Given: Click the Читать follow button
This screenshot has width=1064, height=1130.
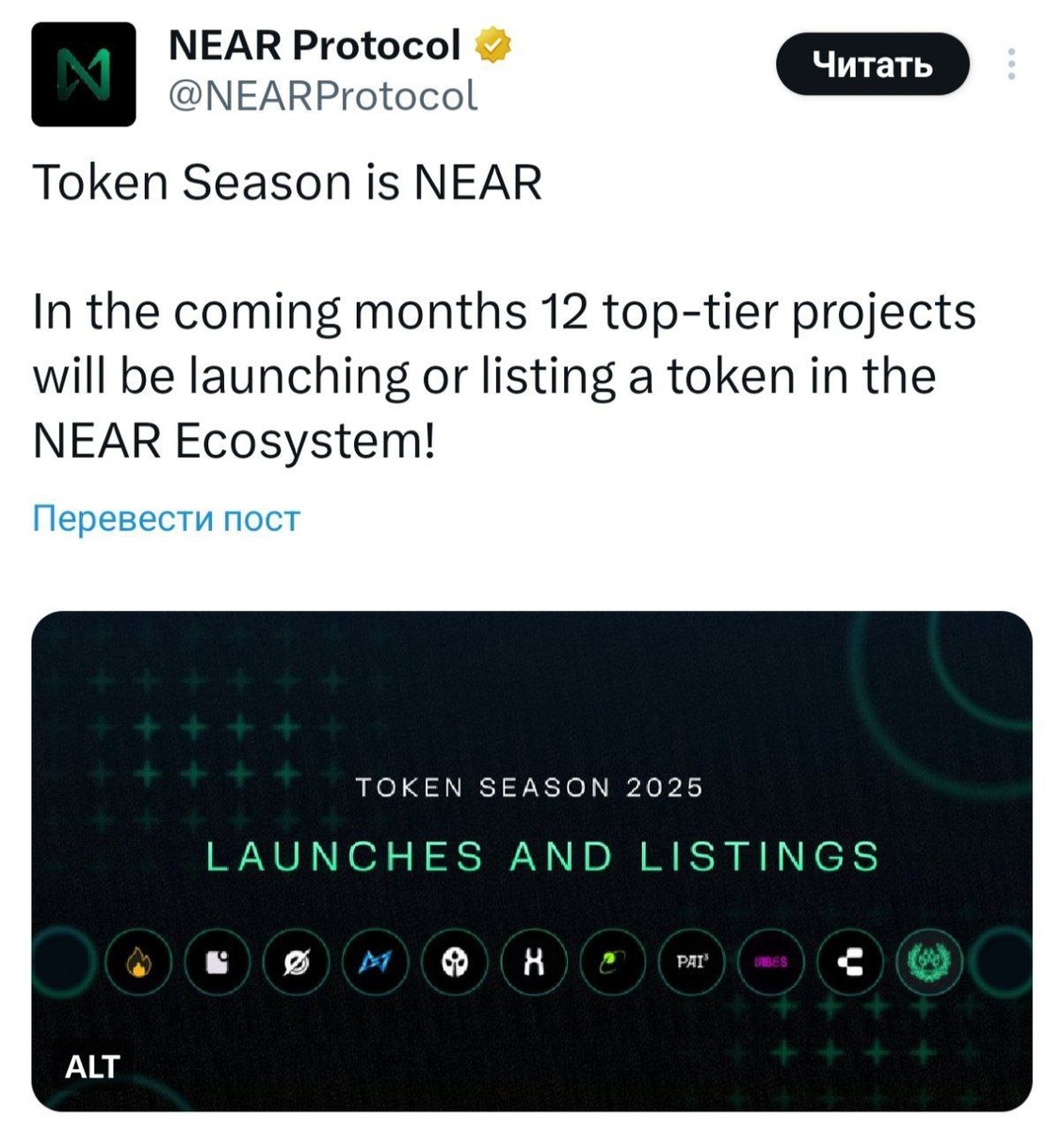Looking at the screenshot, I should click(872, 64).
